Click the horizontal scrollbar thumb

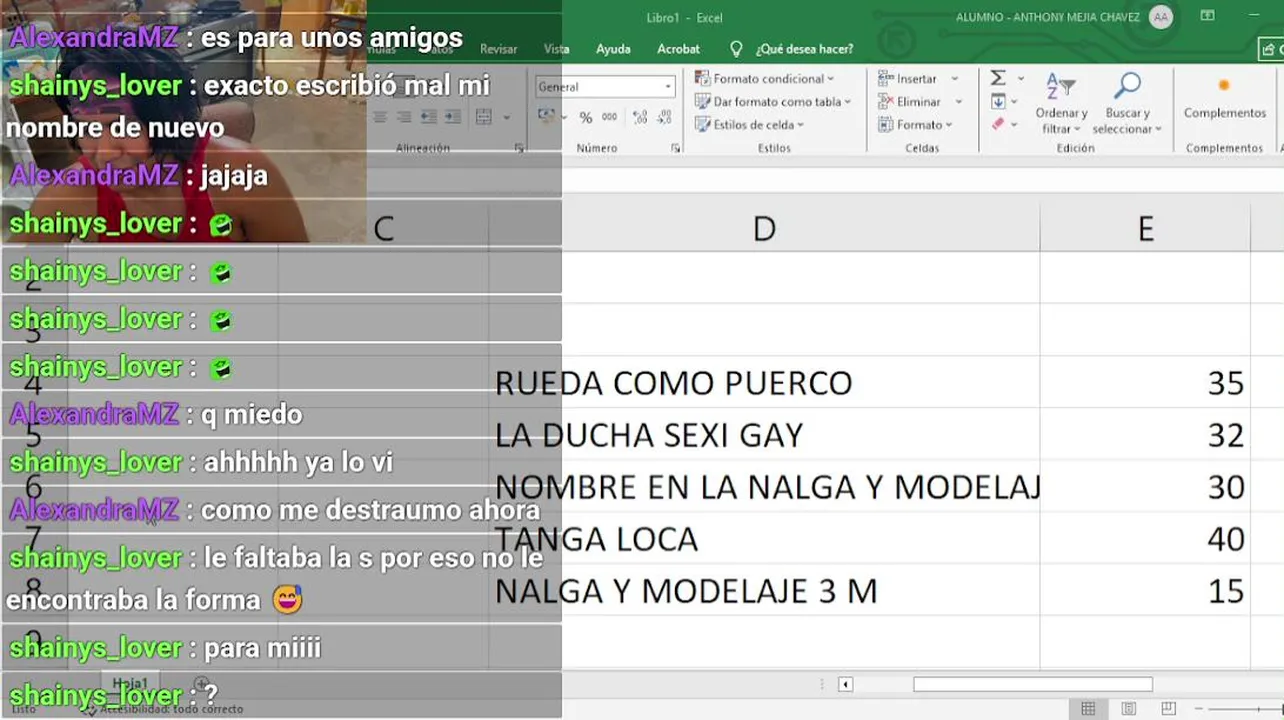click(1032, 684)
